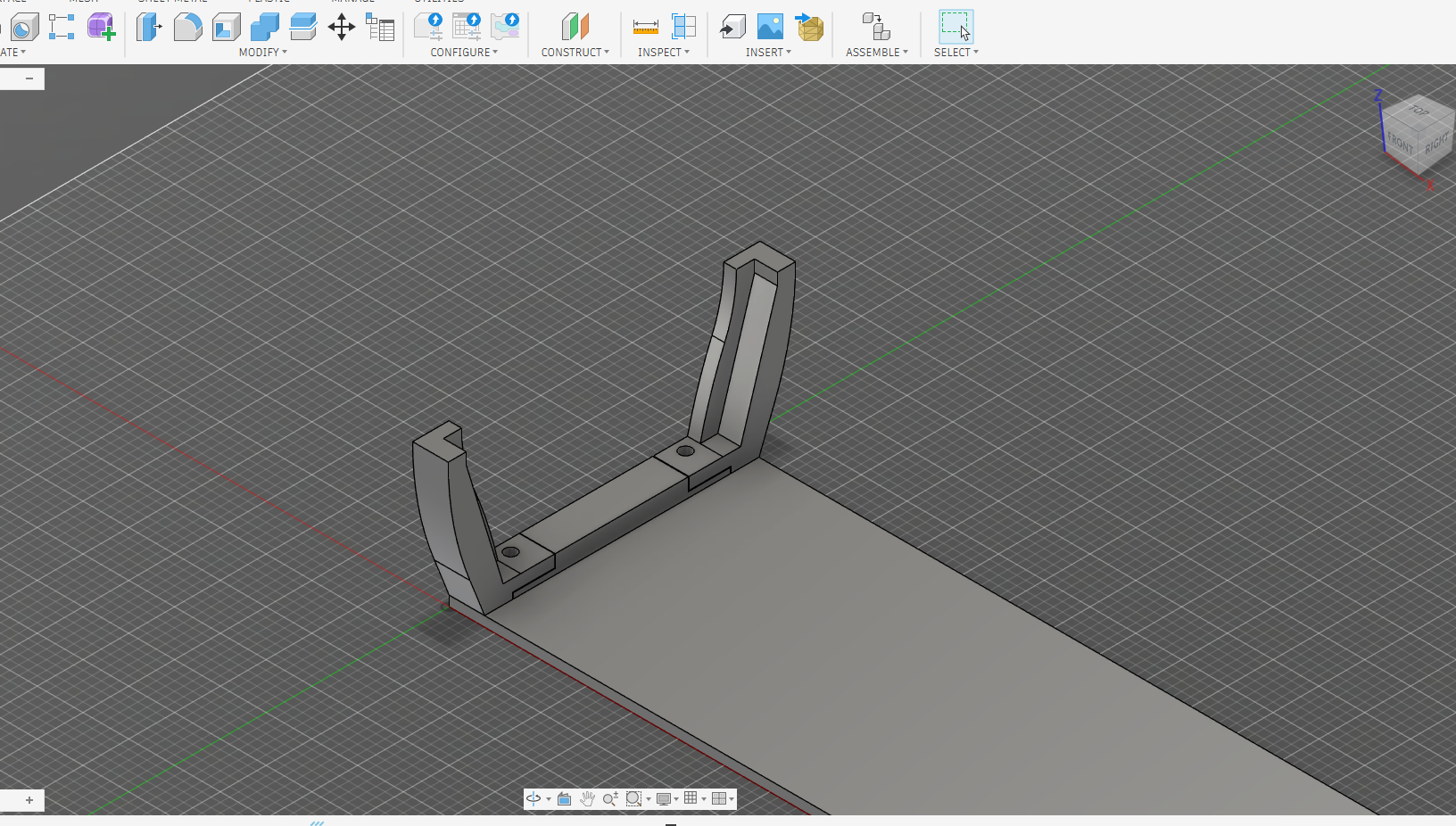Open the SELECT dropdown menu
Viewport: 1456px width, 826px height.
pos(956,53)
